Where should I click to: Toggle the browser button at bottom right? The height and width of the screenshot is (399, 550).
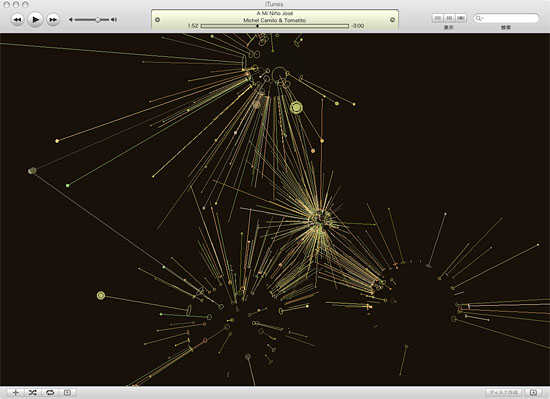pyautogui.click(x=533, y=392)
